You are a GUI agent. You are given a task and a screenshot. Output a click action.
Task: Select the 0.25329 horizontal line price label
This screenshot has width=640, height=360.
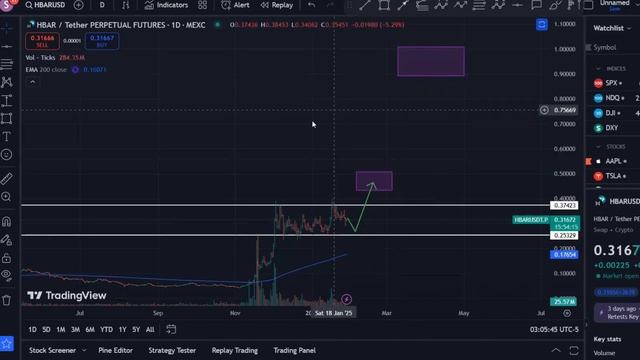click(x=564, y=236)
